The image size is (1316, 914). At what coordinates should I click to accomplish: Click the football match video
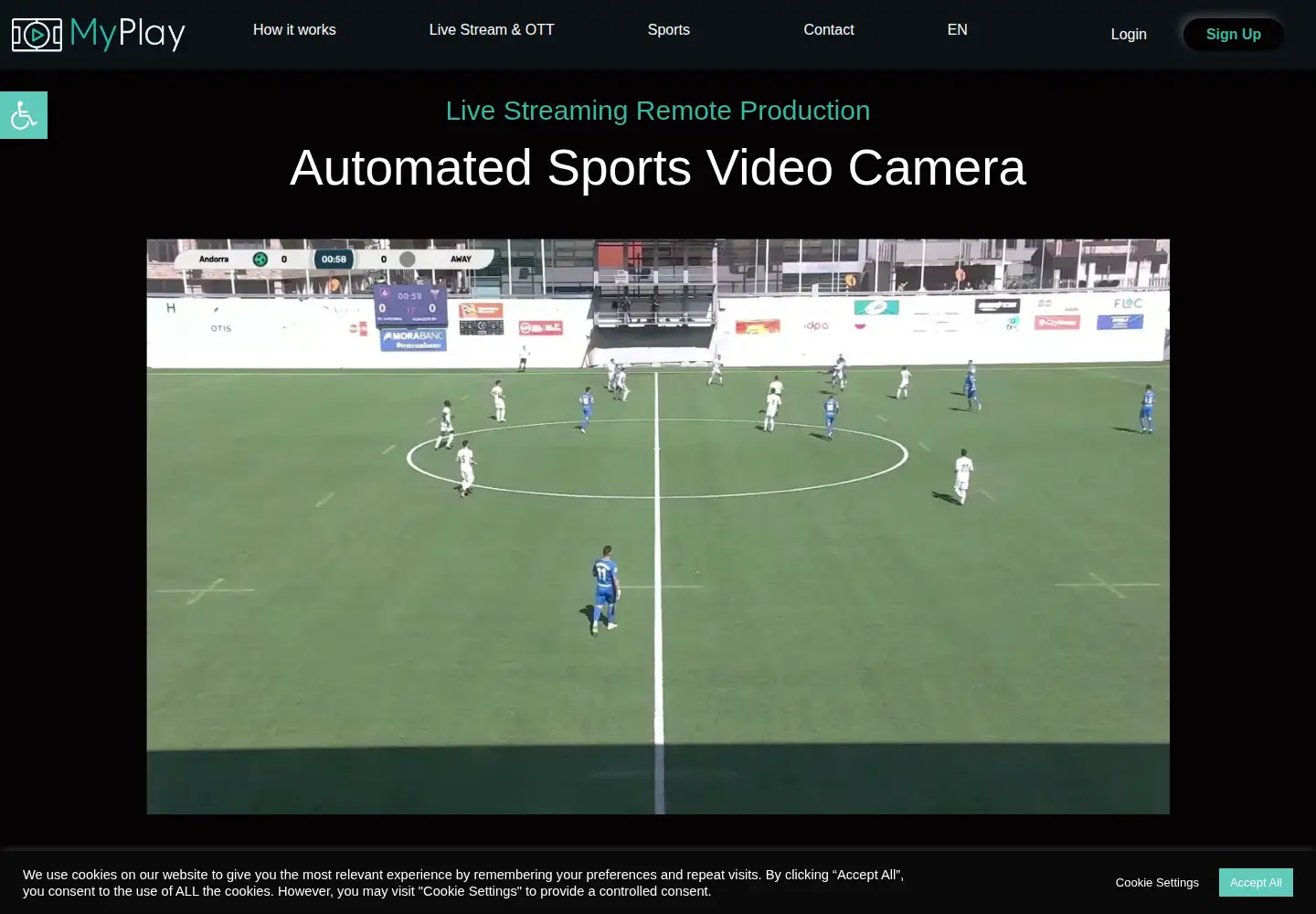click(658, 526)
